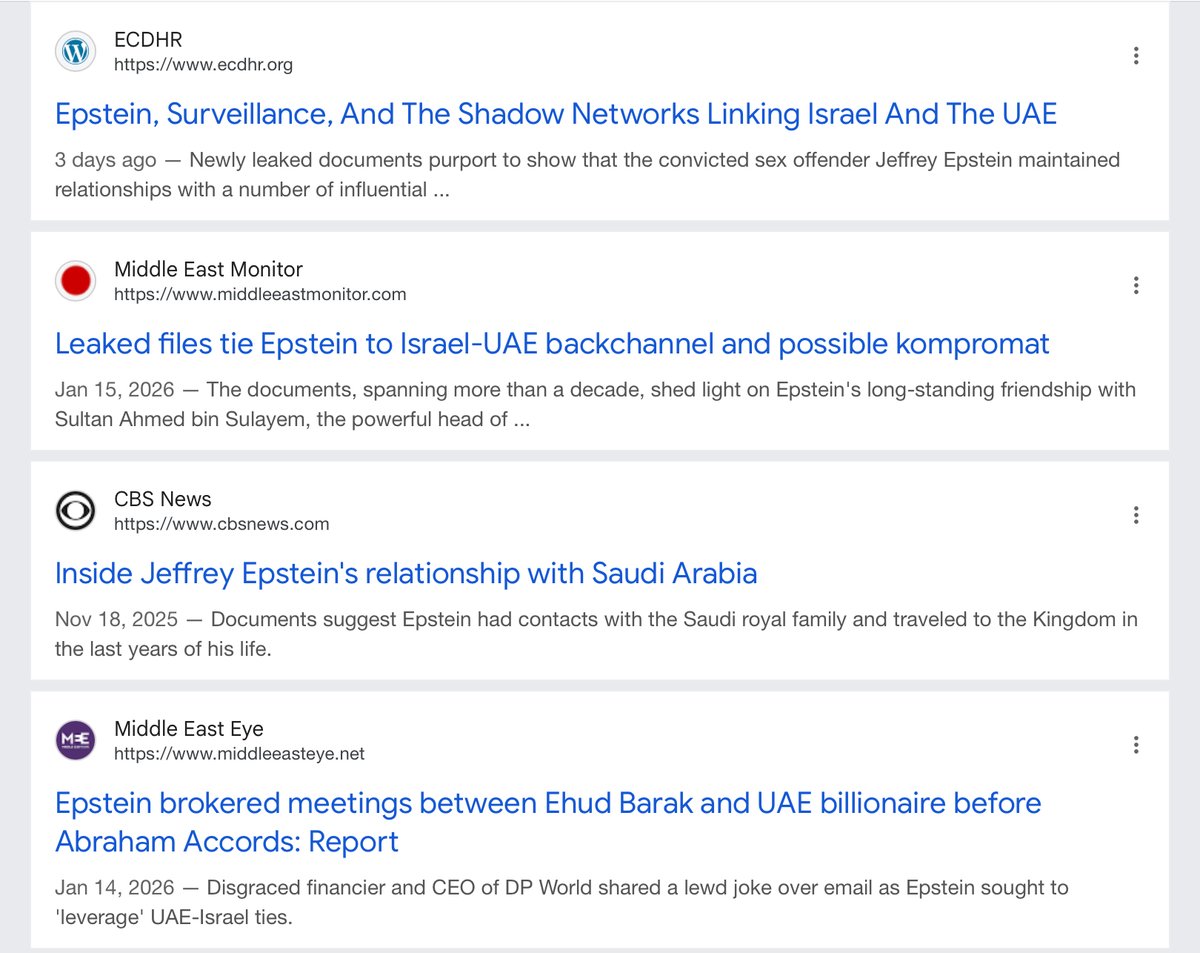Click the '3 days ago' snippet about leaked documents
This screenshot has height=953, width=1200.
tap(587, 175)
